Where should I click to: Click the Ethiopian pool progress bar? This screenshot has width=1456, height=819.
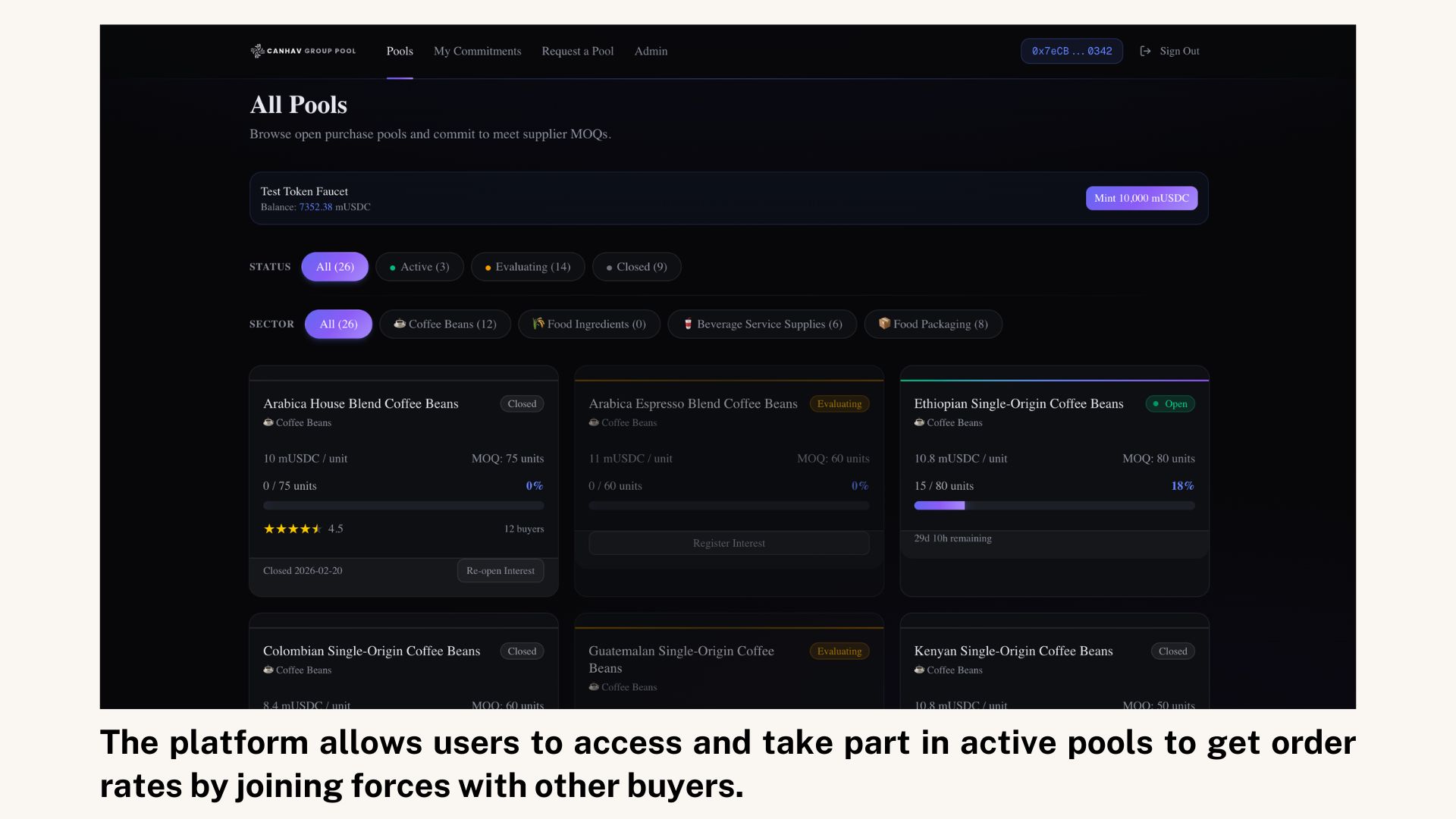[x=1054, y=505]
